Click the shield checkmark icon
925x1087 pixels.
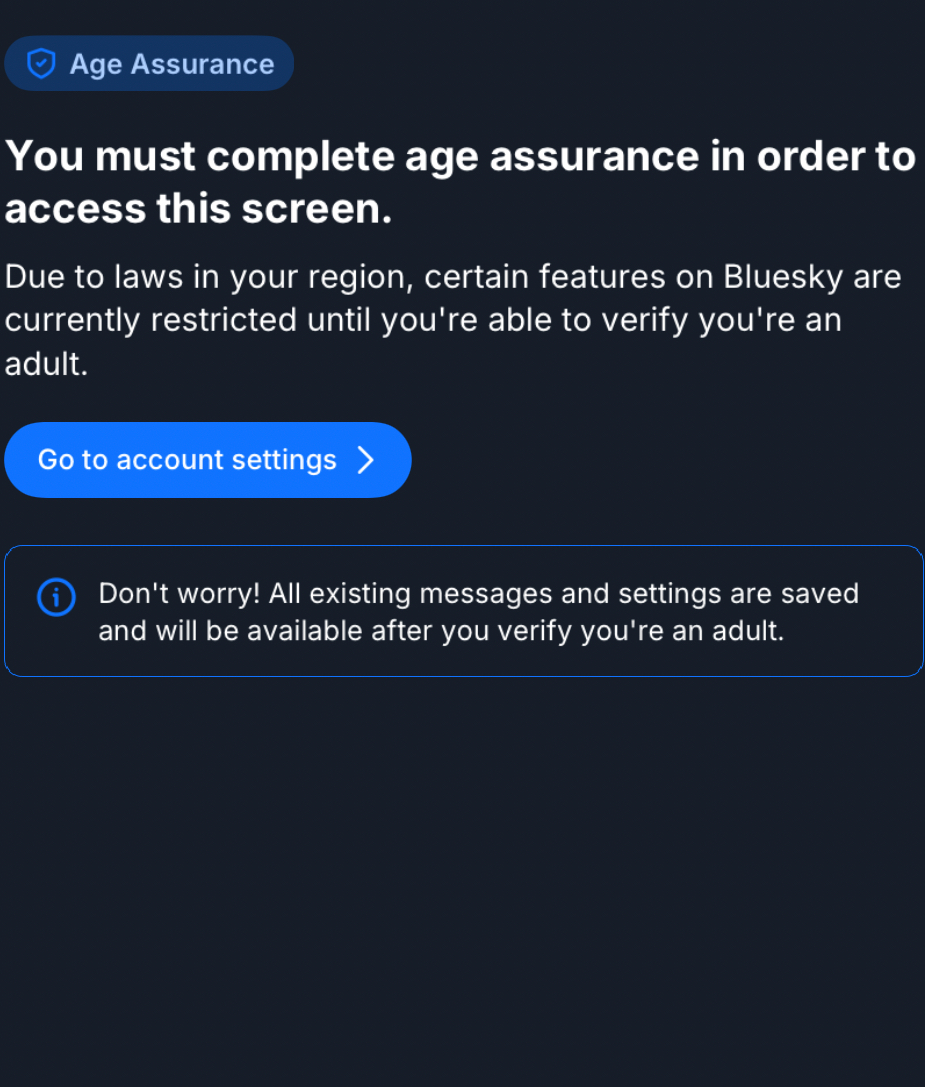[x=41, y=64]
